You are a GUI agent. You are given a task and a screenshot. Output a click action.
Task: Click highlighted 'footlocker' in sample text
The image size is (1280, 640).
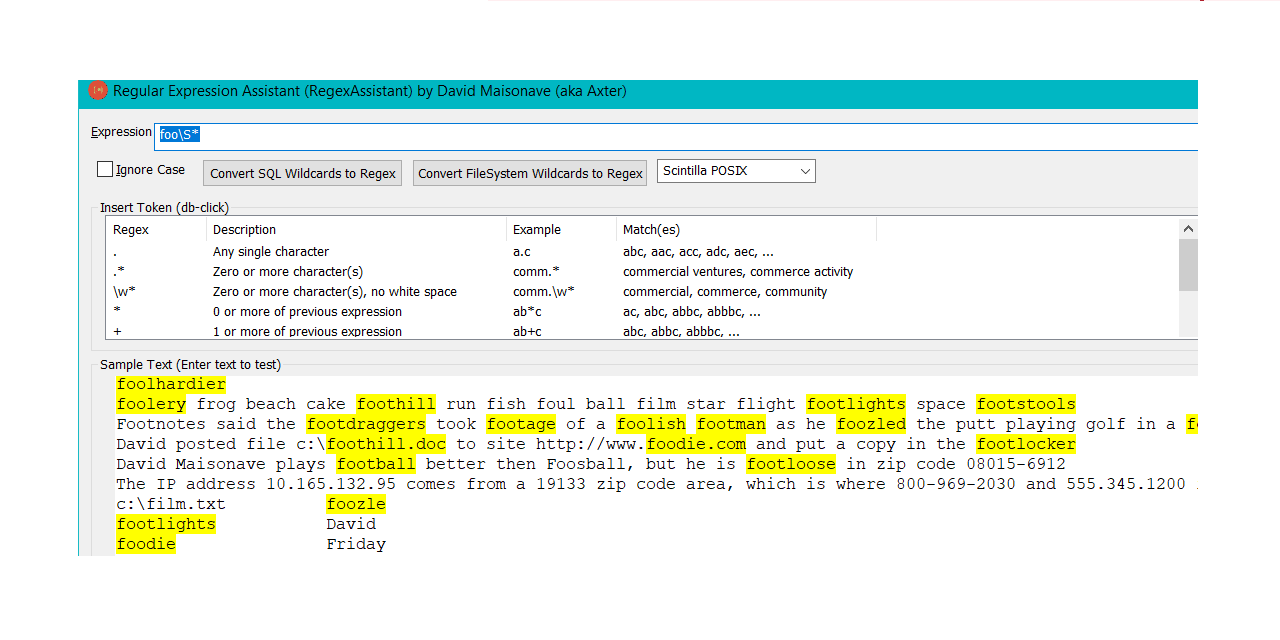pyautogui.click(x=1026, y=444)
